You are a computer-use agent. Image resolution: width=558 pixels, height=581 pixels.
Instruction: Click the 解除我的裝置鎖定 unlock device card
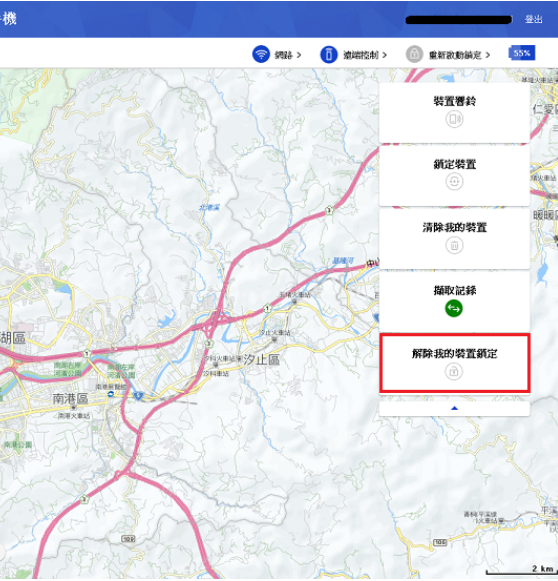tap(455, 363)
